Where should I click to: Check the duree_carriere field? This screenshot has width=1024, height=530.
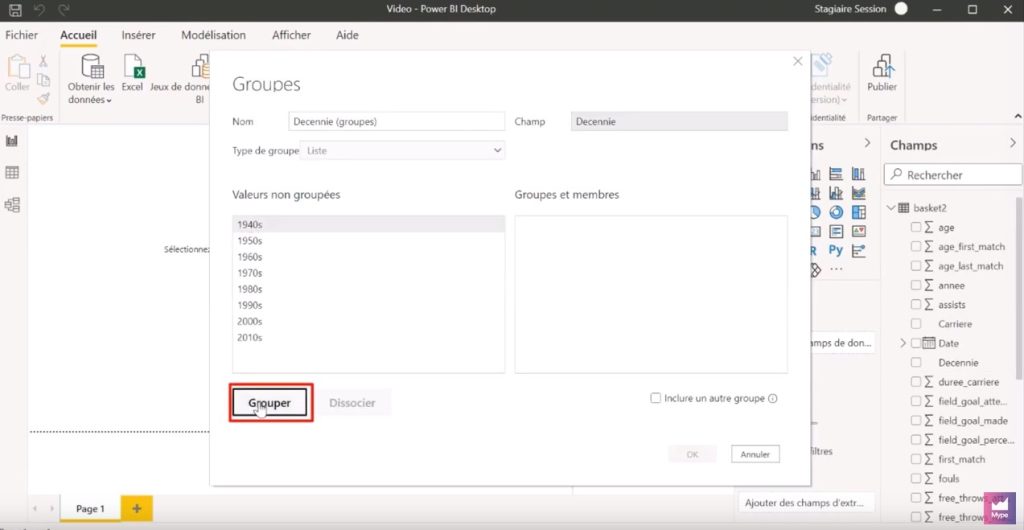[x=916, y=382]
